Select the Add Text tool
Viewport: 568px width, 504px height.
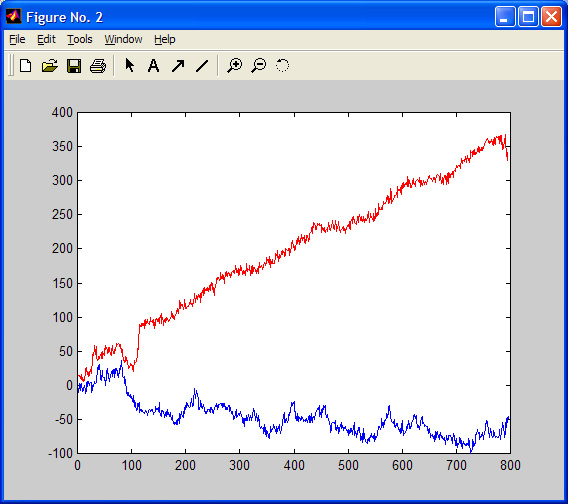[x=154, y=66]
